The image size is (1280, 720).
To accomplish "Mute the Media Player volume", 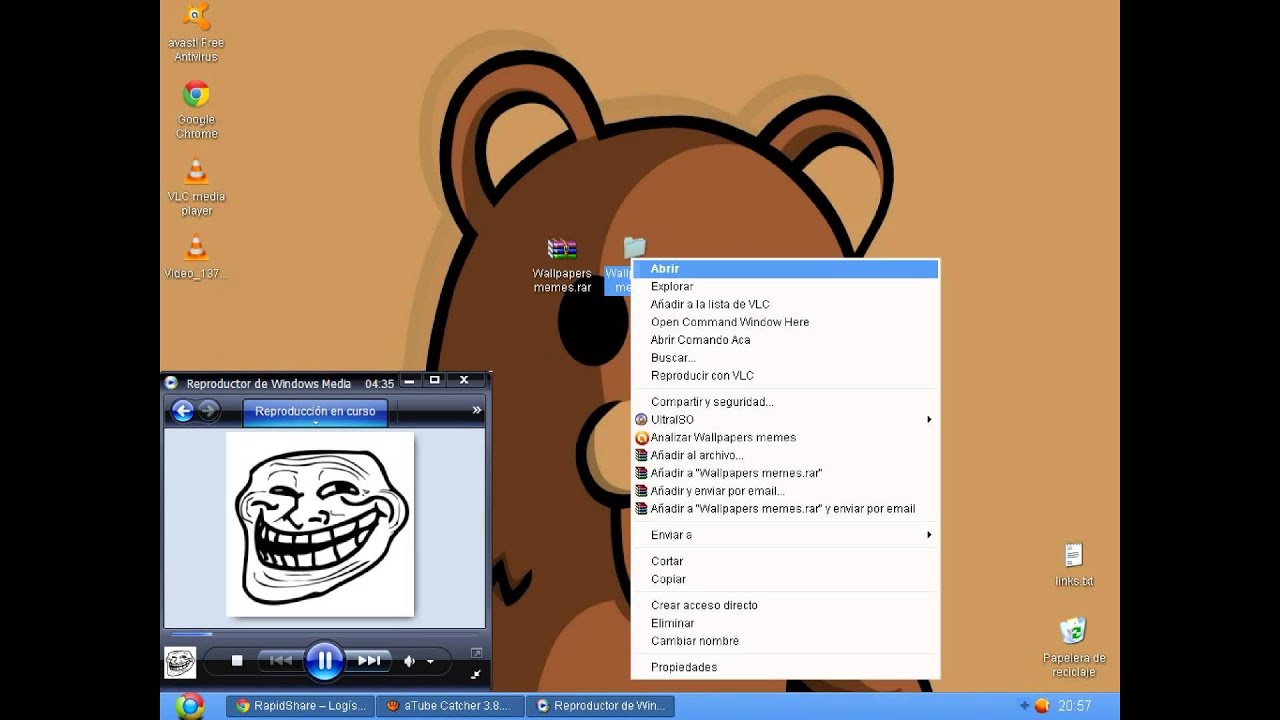I will pyautogui.click(x=409, y=661).
